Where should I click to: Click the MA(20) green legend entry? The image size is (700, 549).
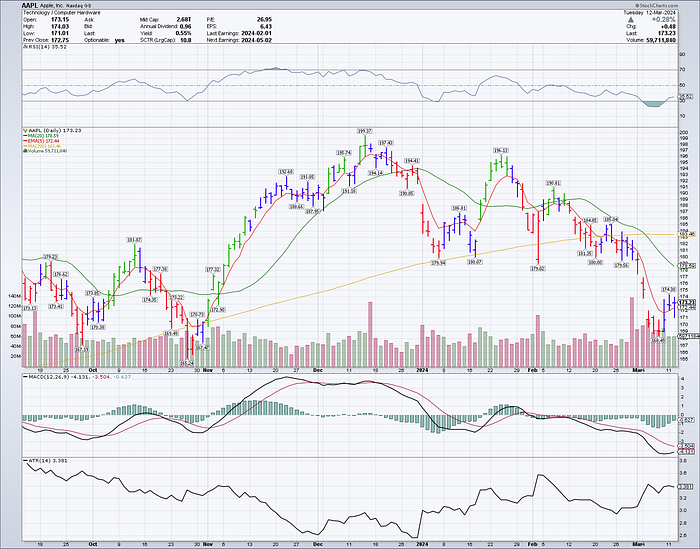tap(40, 136)
